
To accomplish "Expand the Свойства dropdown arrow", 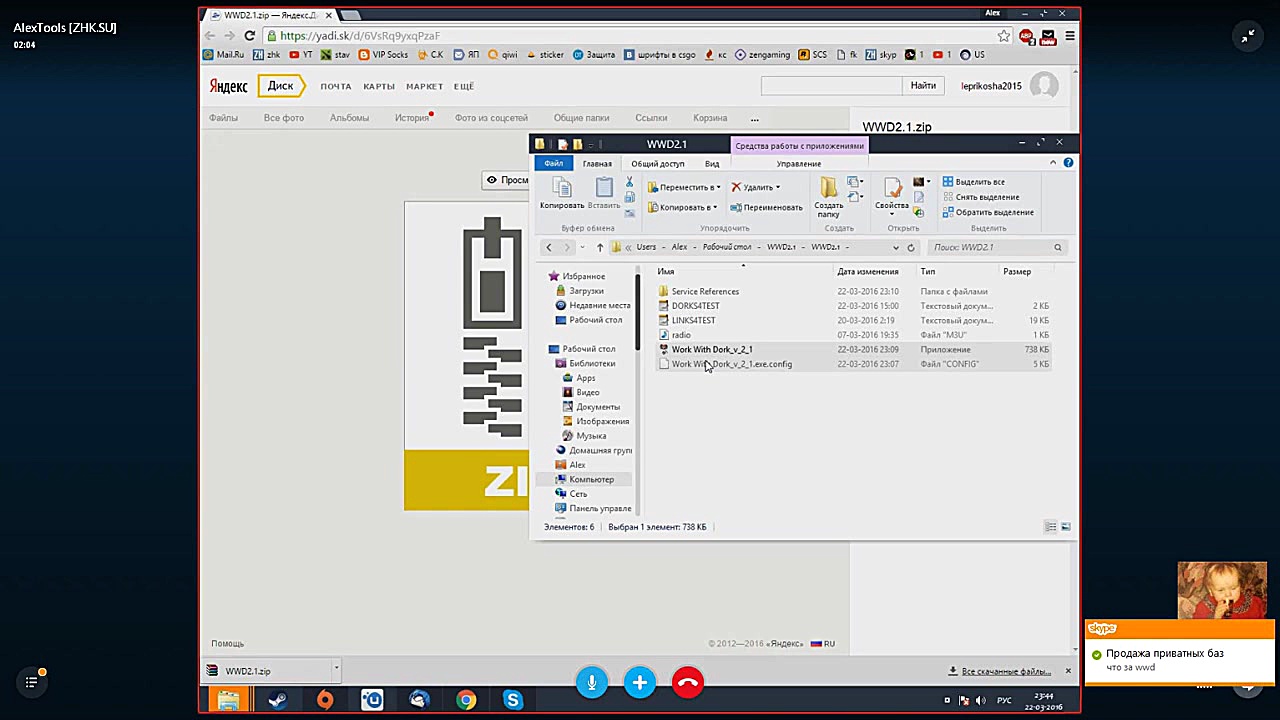I will click(891, 214).
